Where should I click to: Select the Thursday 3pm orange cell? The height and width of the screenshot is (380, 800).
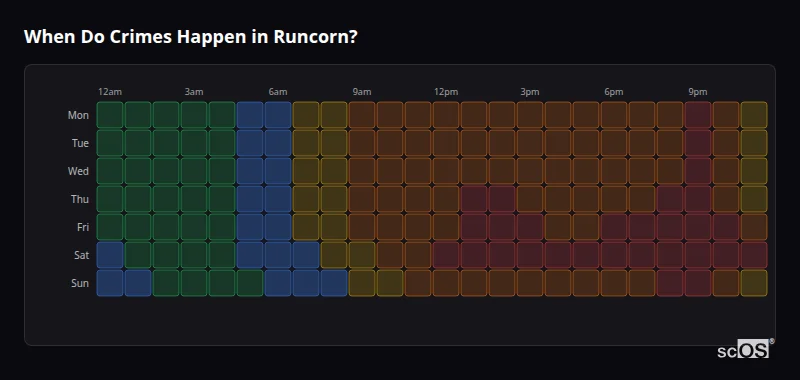[x=530, y=199]
